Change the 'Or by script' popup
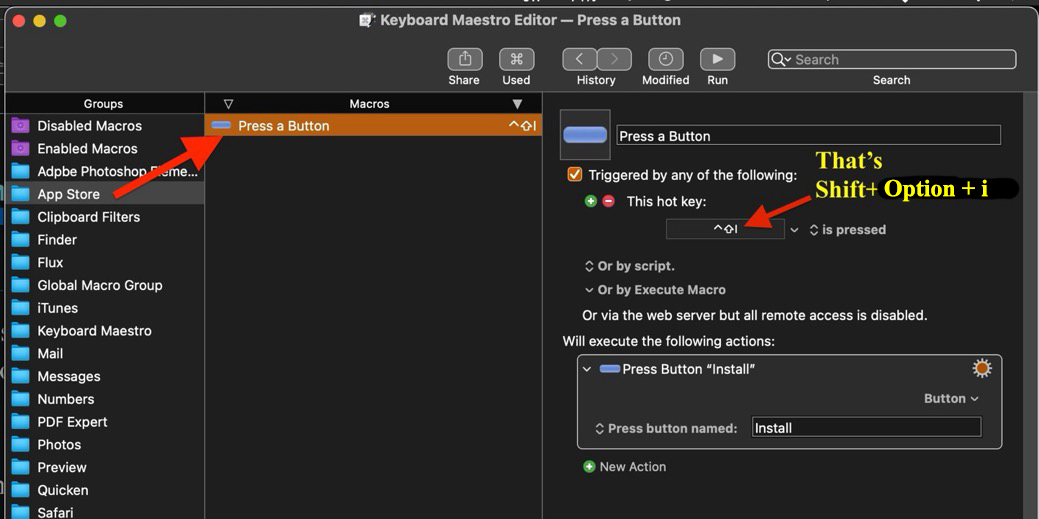 [629, 266]
